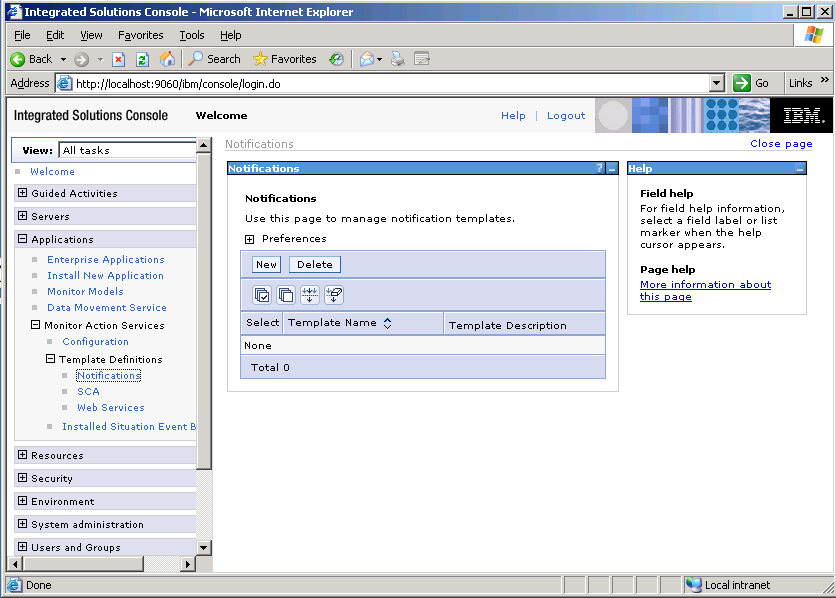Expand the Preferences section

point(250,239)
